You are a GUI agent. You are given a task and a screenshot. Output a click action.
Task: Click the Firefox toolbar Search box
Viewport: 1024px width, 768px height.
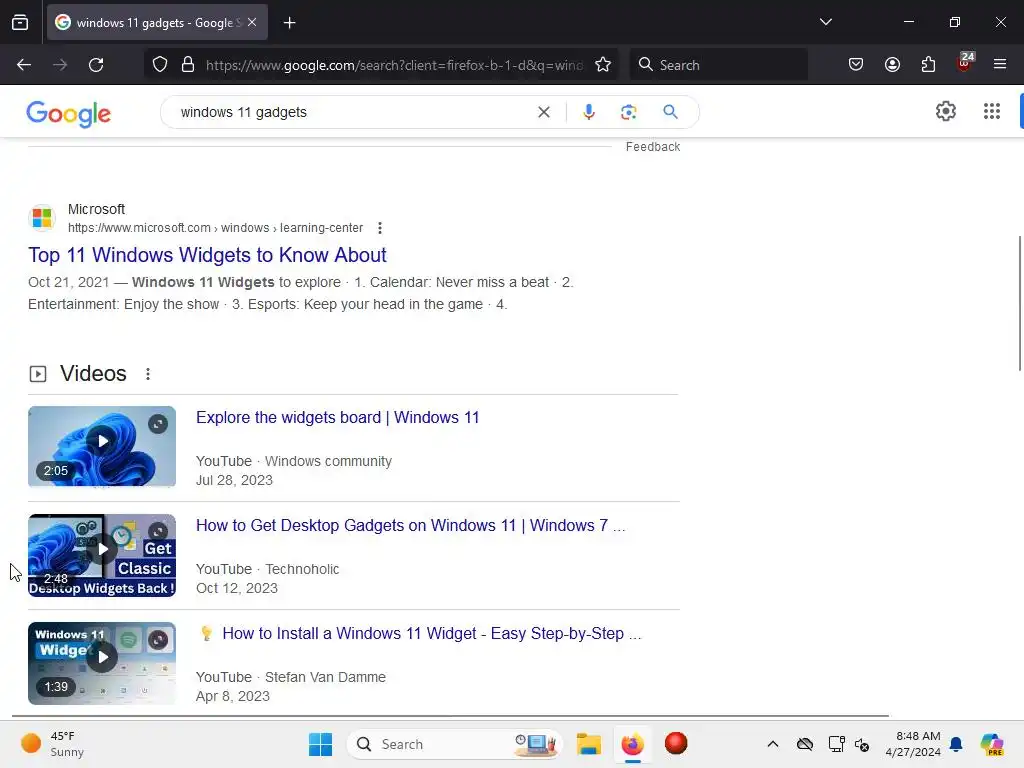tap(718, 65)
